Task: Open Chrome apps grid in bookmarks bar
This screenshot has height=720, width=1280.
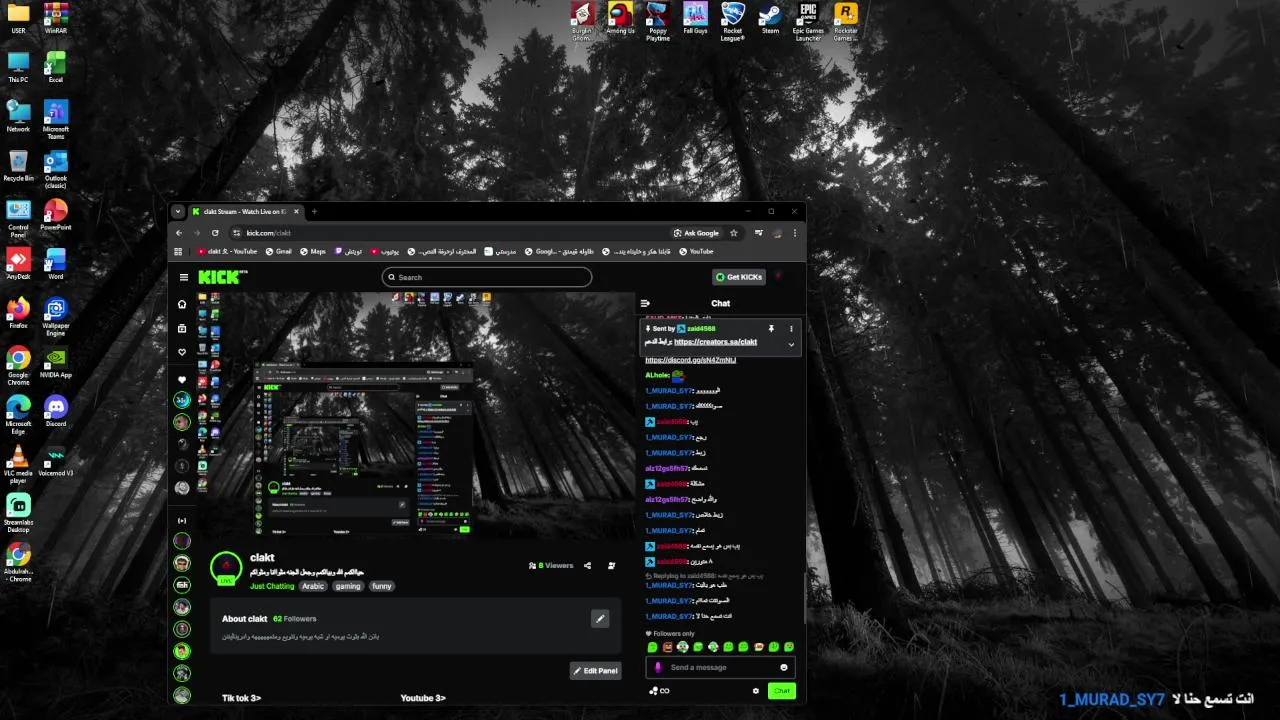Action: tap(179, 252)
